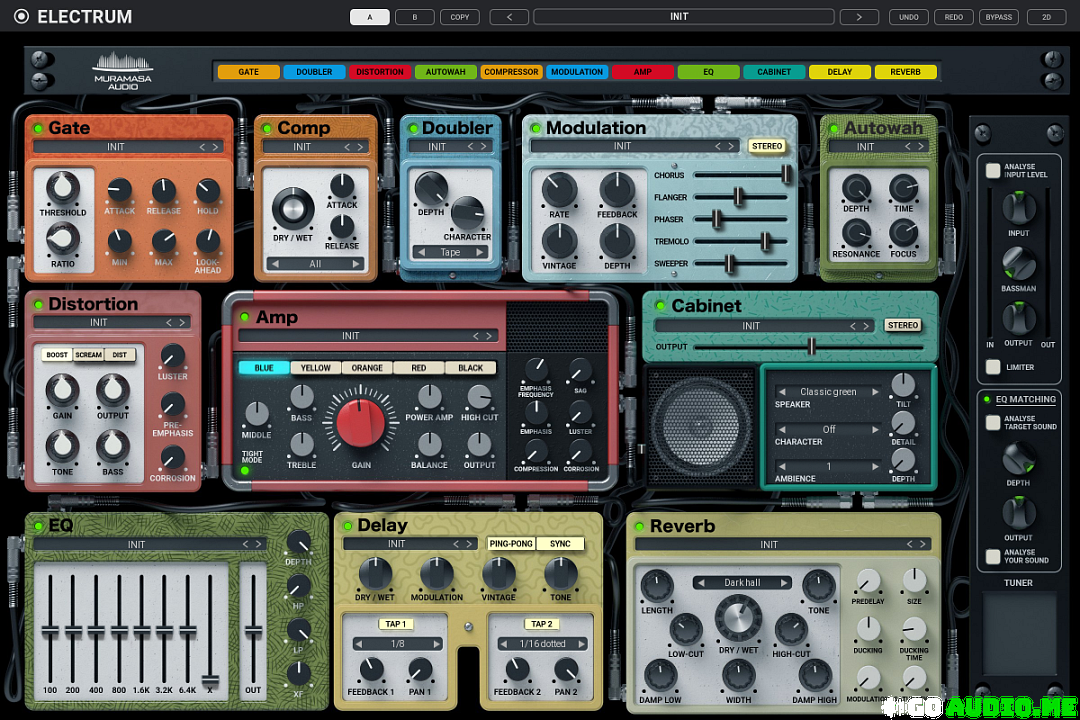Click the Doubler Depth knob

(x=431, y=189)
